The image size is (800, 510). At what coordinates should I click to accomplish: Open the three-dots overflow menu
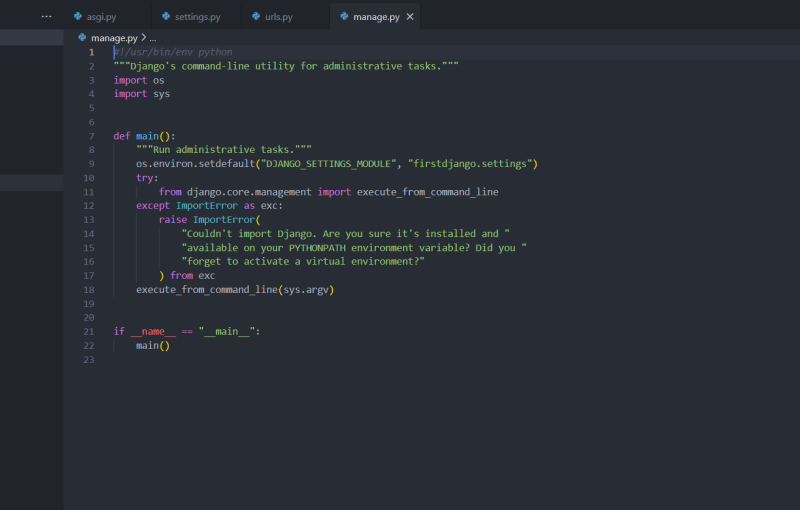[x=46, y=16]
